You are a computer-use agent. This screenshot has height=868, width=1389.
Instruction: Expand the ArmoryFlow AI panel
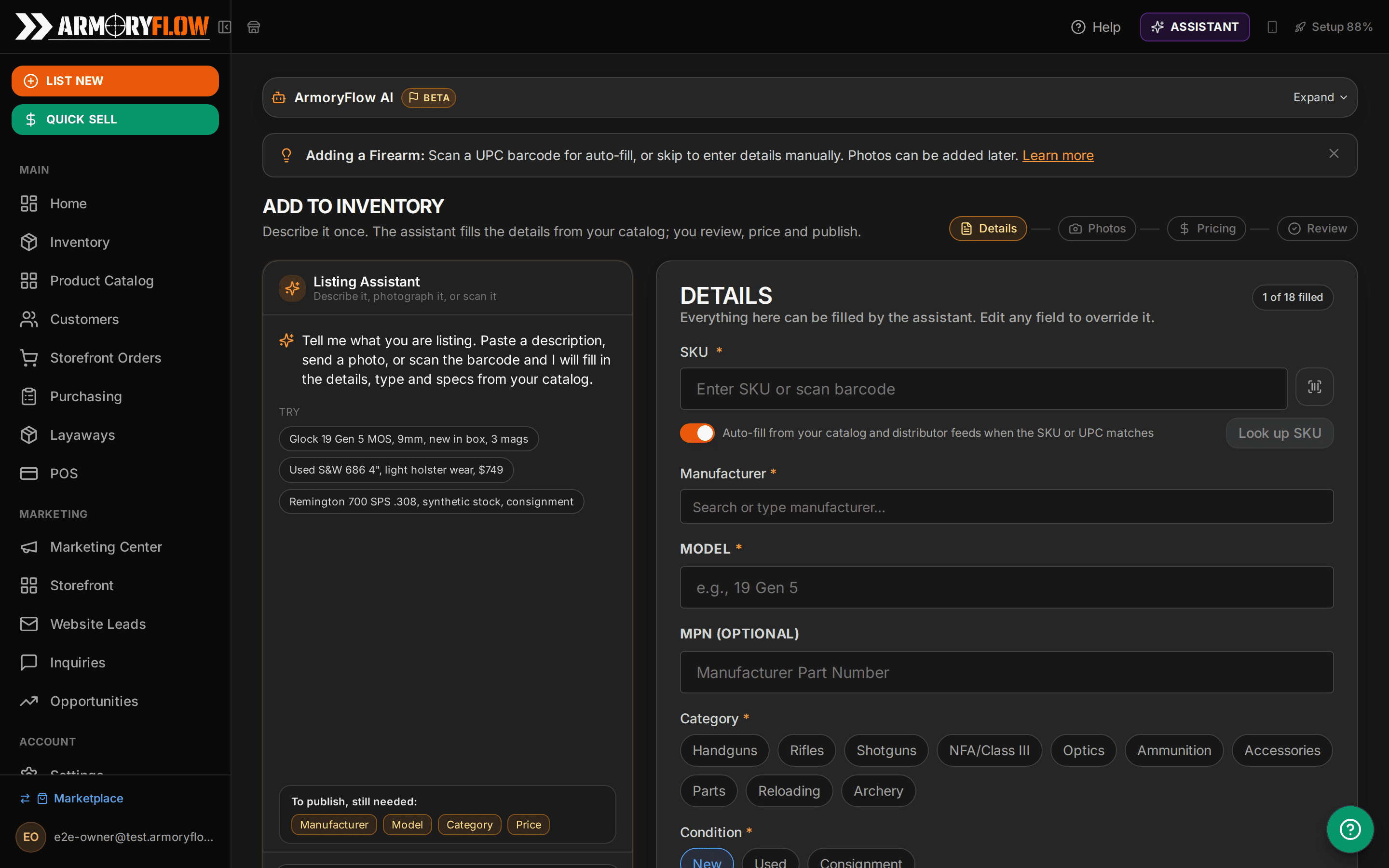pyautogui.click(x=1320, y=97)
